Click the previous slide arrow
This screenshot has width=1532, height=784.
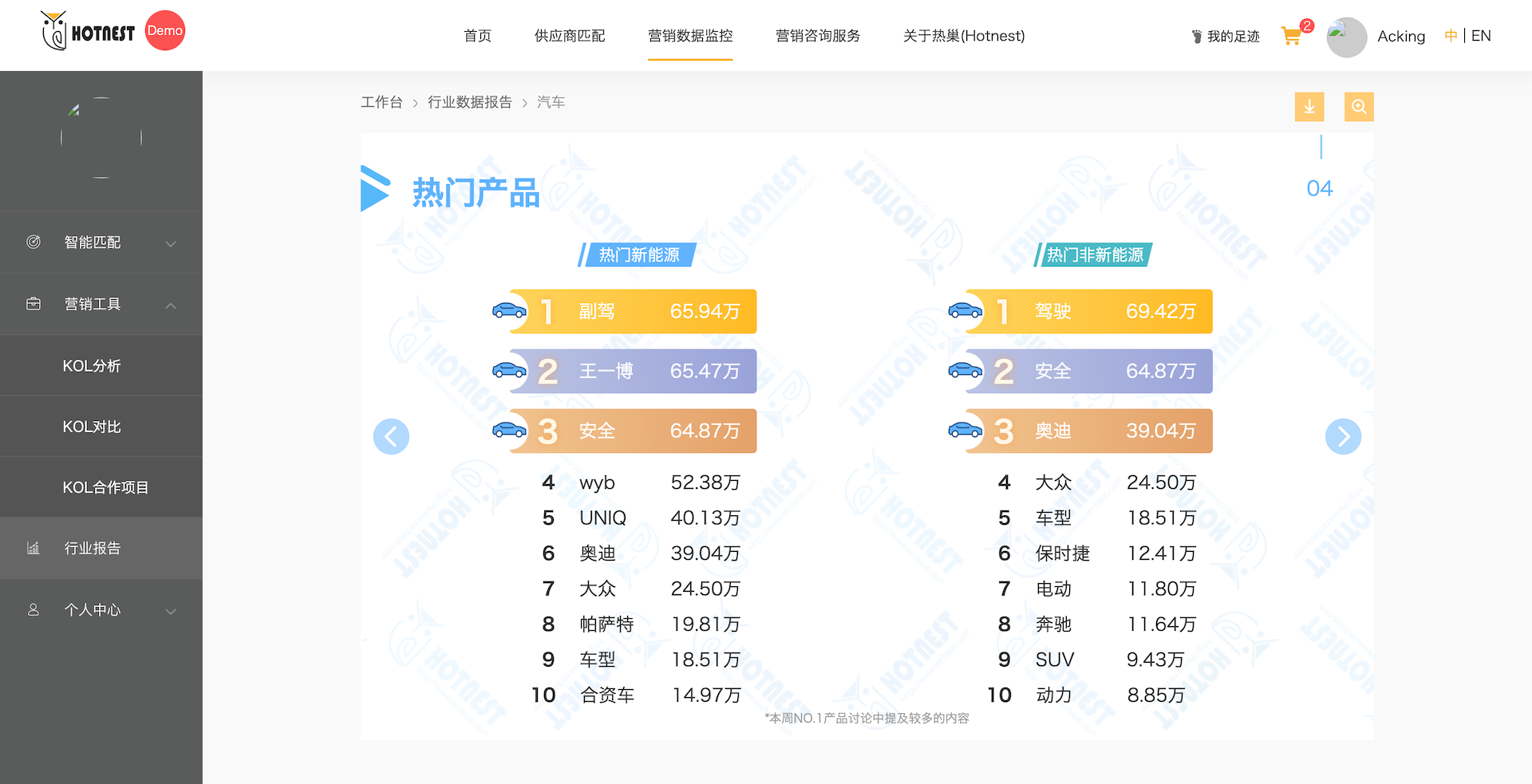pyautogui.click(x=391, y=436)
